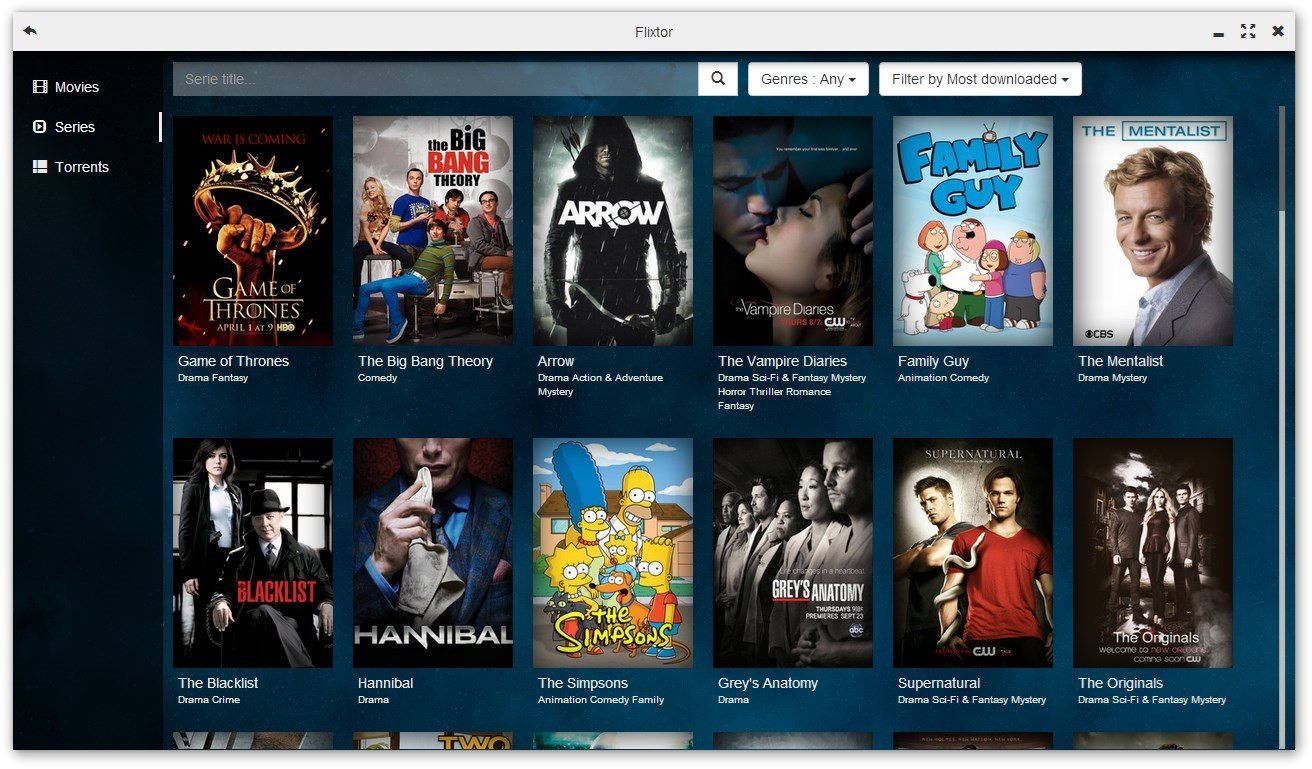Screen dimensions: 1312x769
Task: Focus the Serie title search field
Action: pyautogui.click(x=435, y=79)
